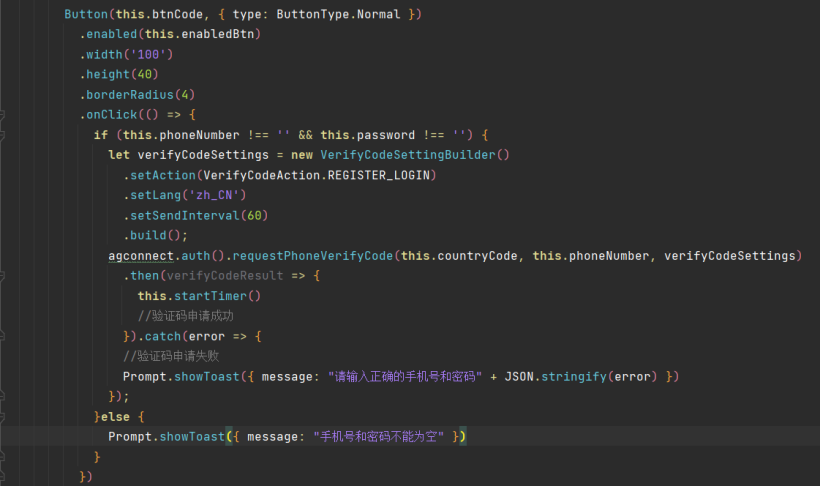
Task: Click the string '请输入正确的手机号和密码'
Action: [405, 377]
